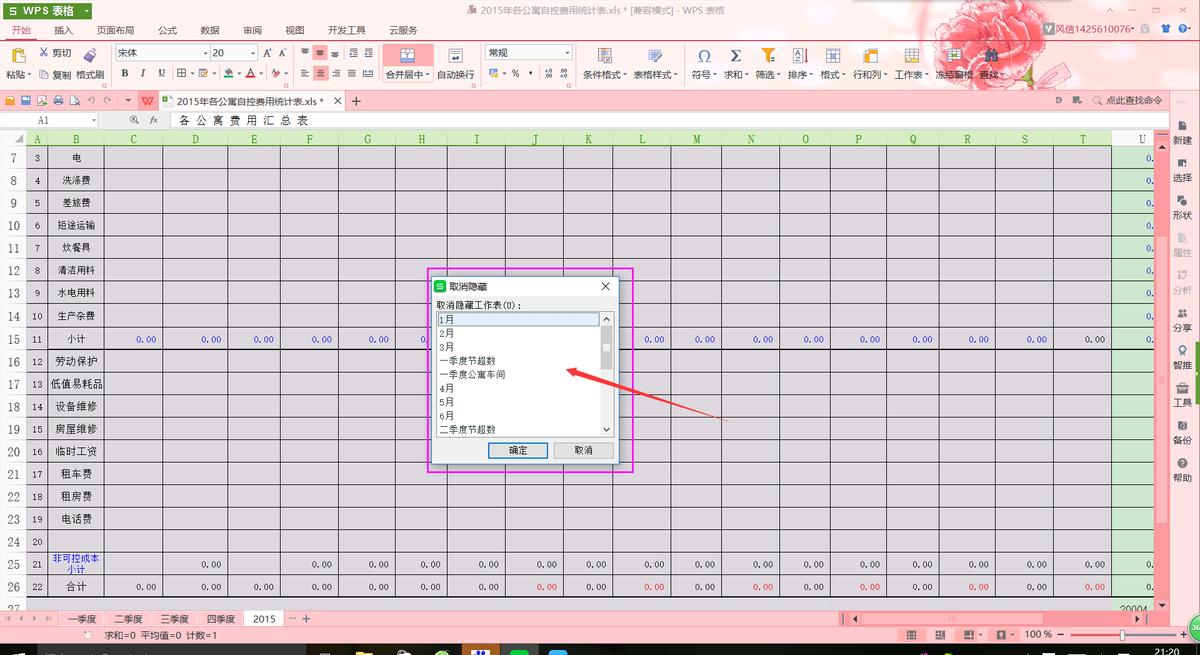Click the zoom slider in status bar

pos(1122,635)
